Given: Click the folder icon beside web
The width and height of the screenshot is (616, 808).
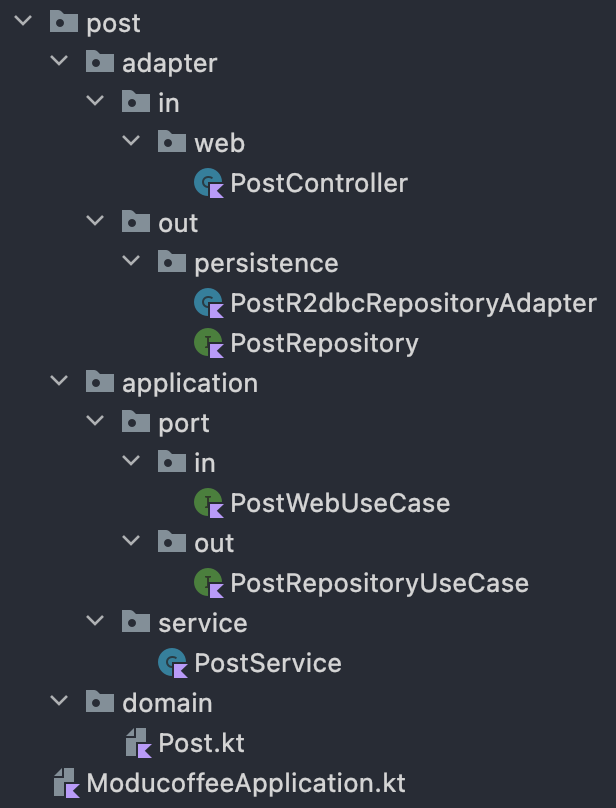Looking at the screenshot, I should coord(171,143).
